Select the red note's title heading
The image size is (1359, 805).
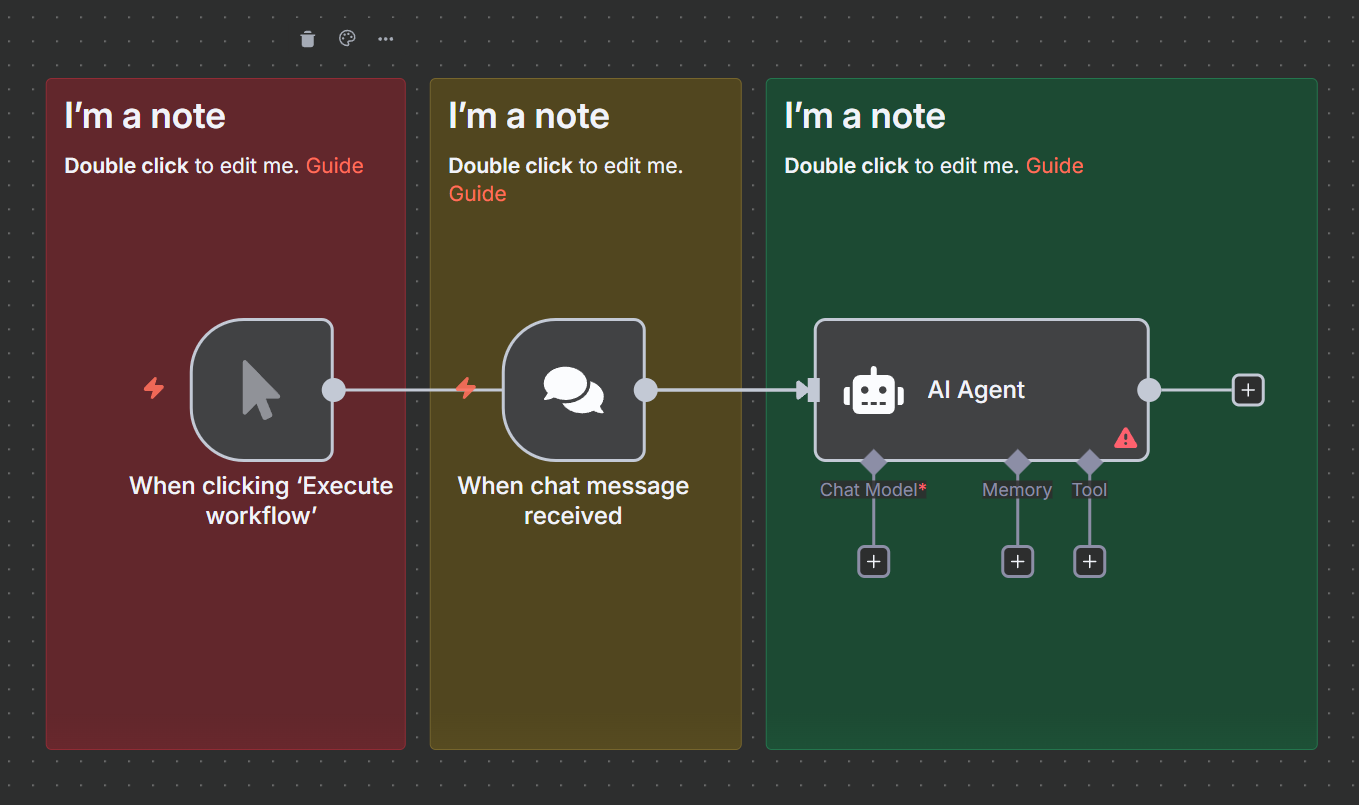[x=145, y=116]
